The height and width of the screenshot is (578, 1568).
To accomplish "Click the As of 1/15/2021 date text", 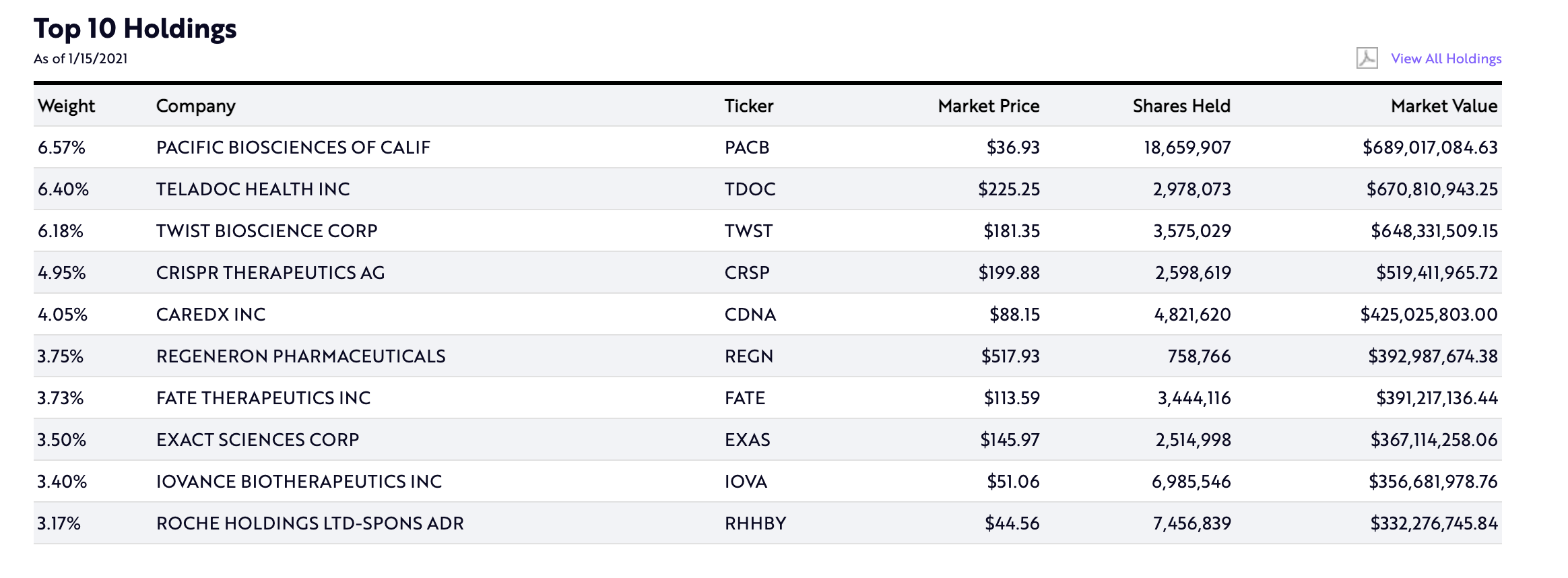I will coord(81,59).
